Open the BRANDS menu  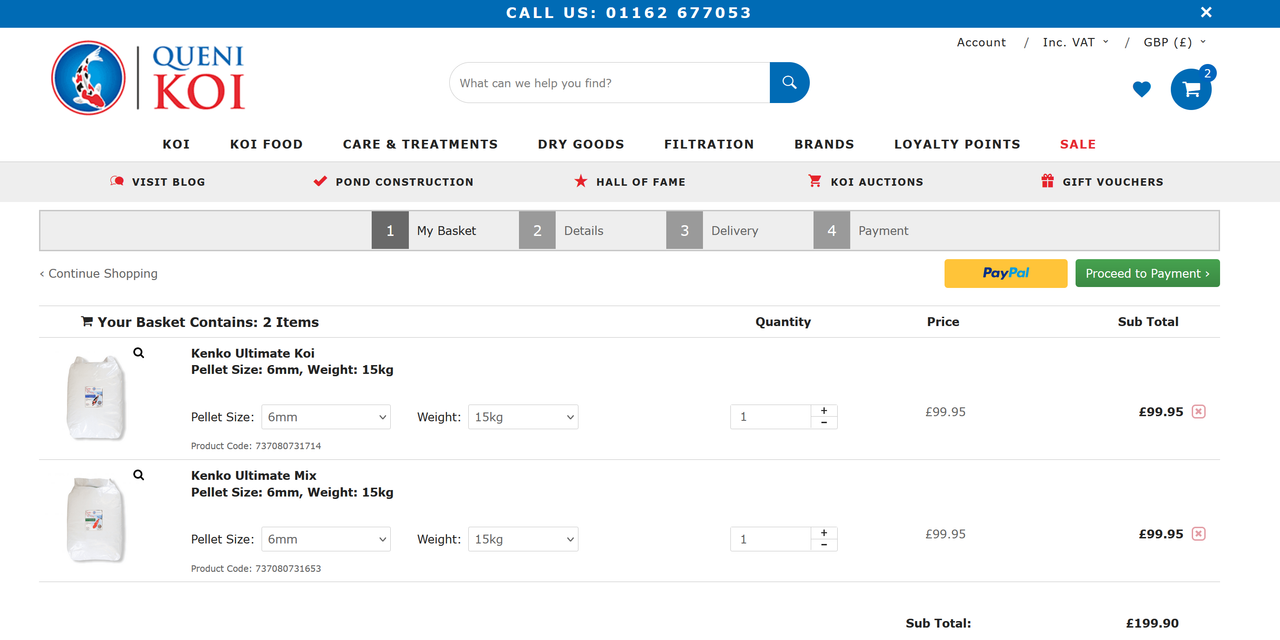pyautogui.click(x=824, y=144)
